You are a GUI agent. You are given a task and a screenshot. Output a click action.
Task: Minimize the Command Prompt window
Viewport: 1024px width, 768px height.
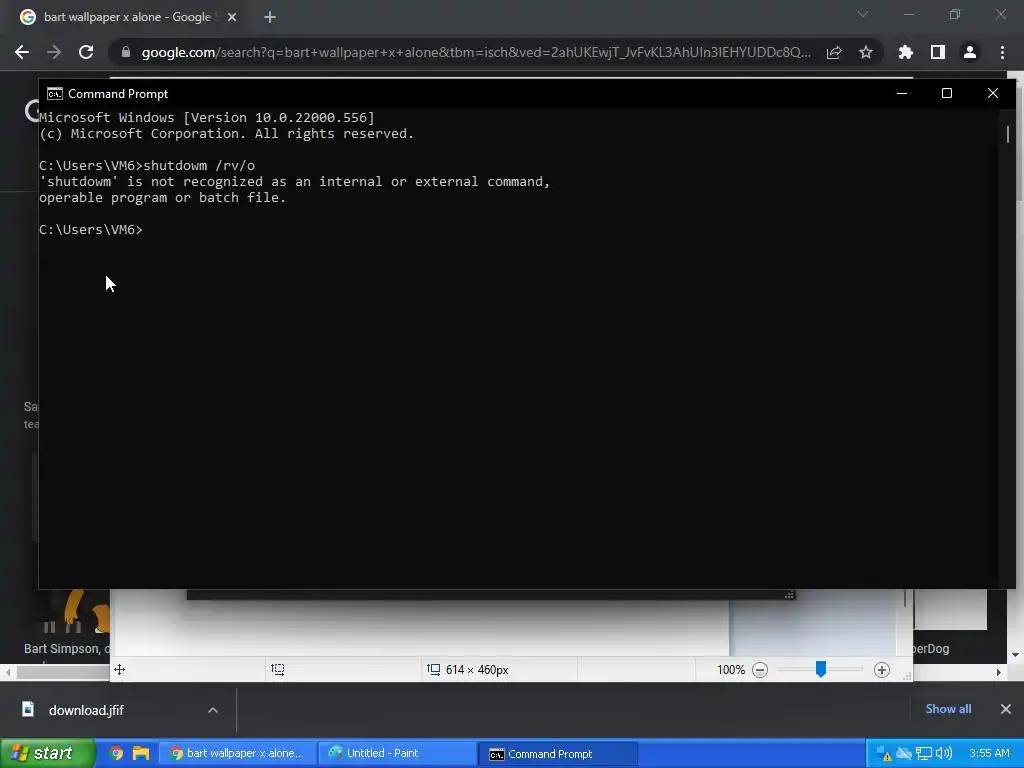[x=902, y=93]
